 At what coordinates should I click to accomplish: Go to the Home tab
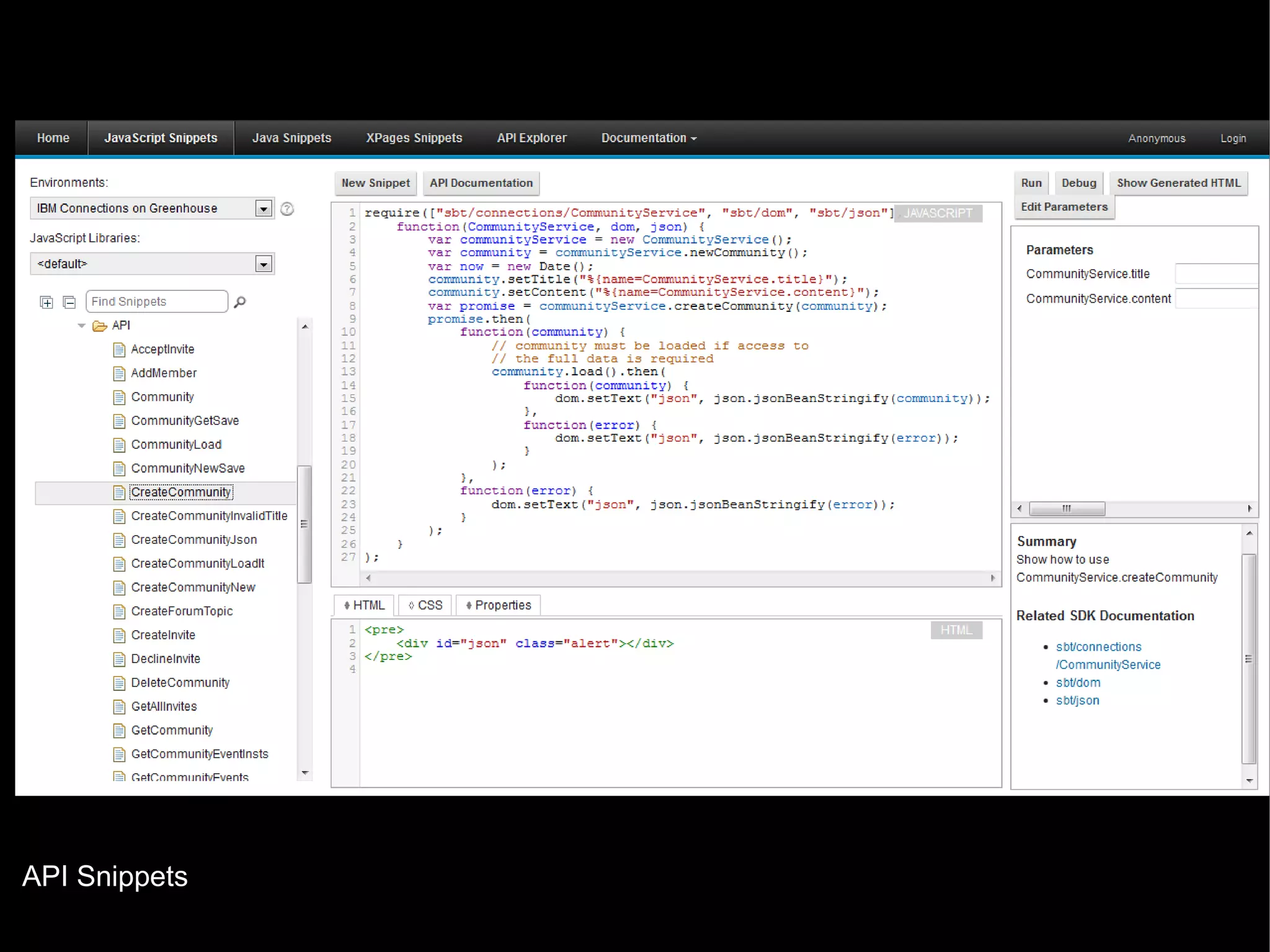[x=53, y=138]
